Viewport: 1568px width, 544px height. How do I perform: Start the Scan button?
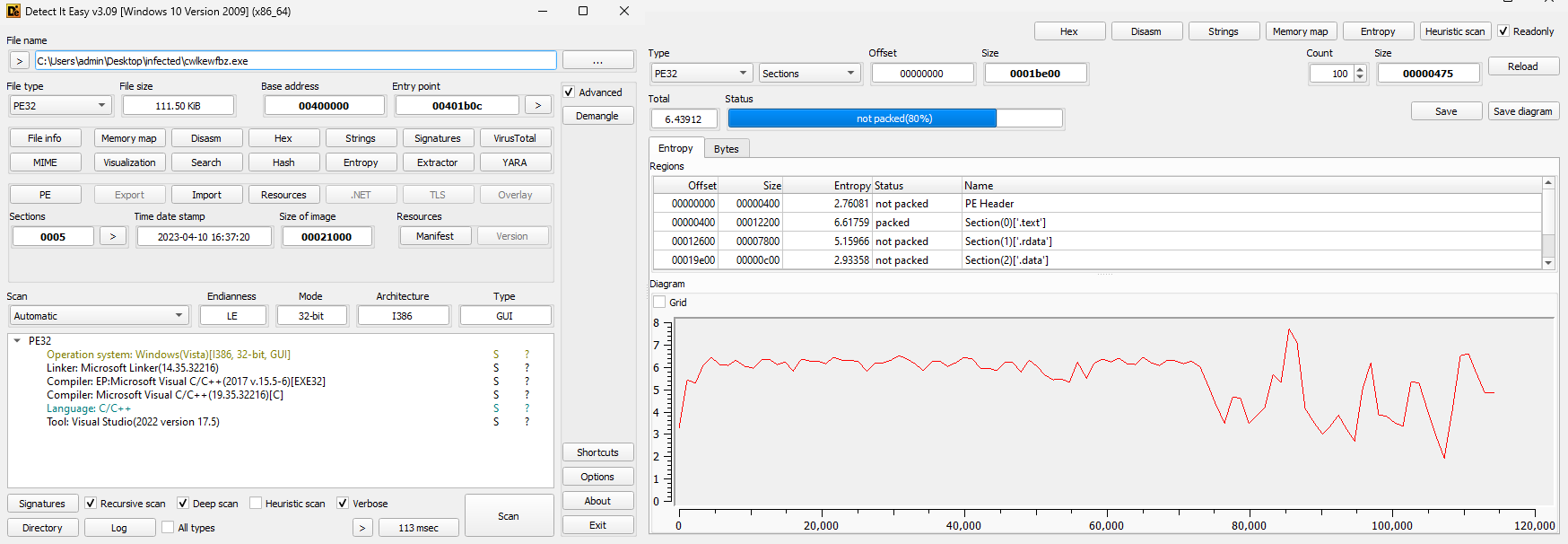click(509, 516)
